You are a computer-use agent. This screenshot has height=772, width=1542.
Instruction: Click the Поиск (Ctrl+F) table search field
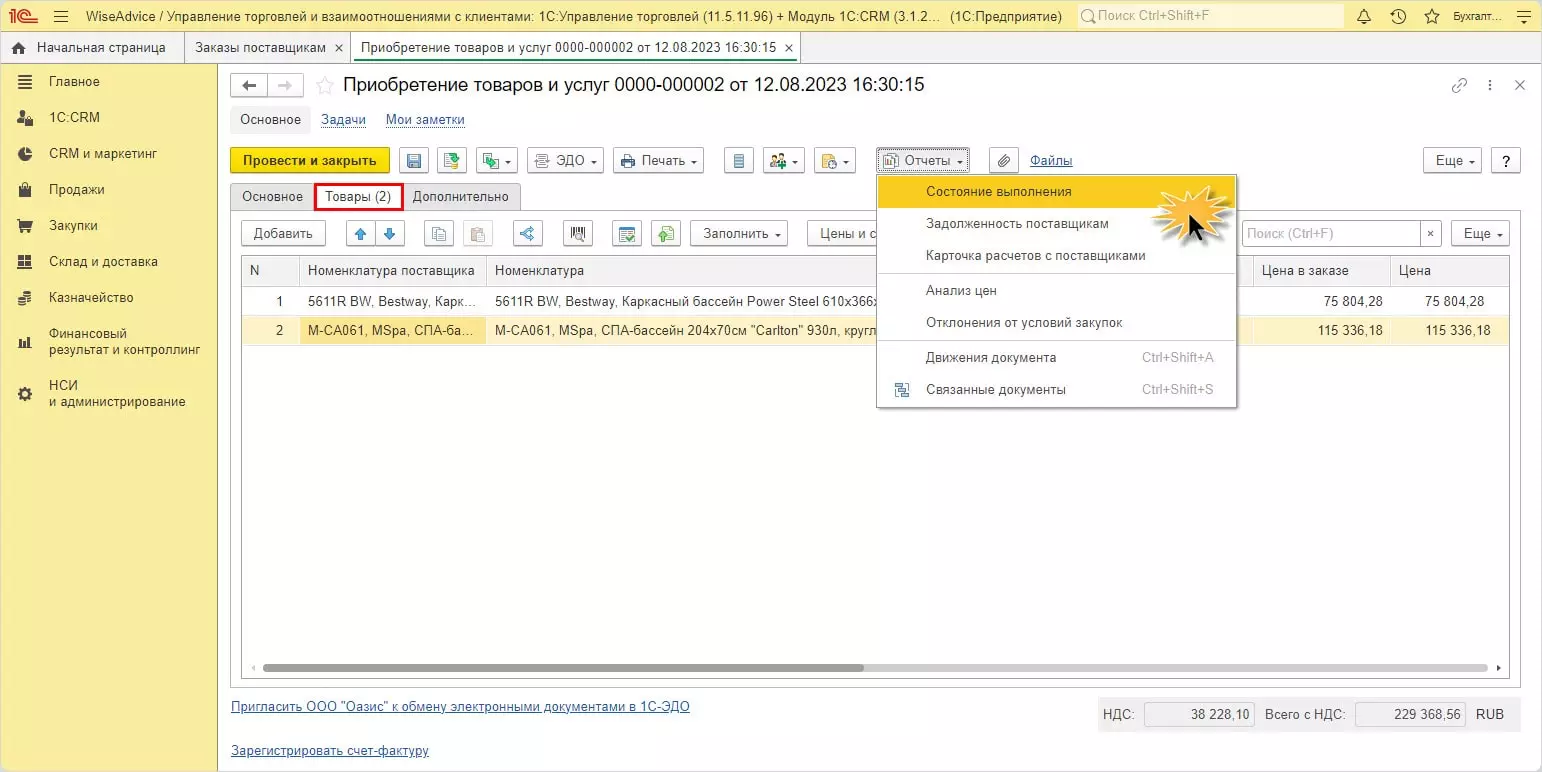click(1330, 234)
